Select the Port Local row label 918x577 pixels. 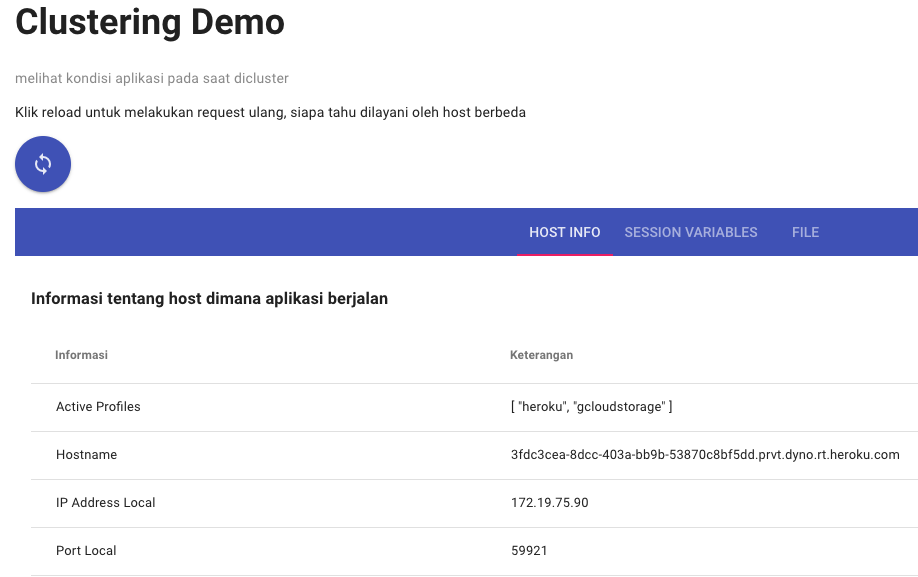[x=86, y=551]
